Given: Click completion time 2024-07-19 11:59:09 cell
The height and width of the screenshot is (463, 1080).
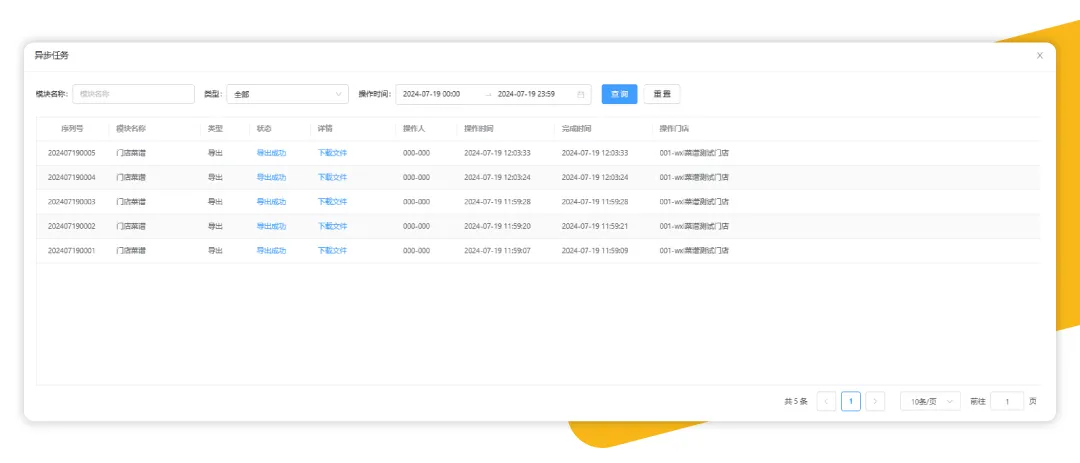Looking at the screenshot, I should [595, 251].
